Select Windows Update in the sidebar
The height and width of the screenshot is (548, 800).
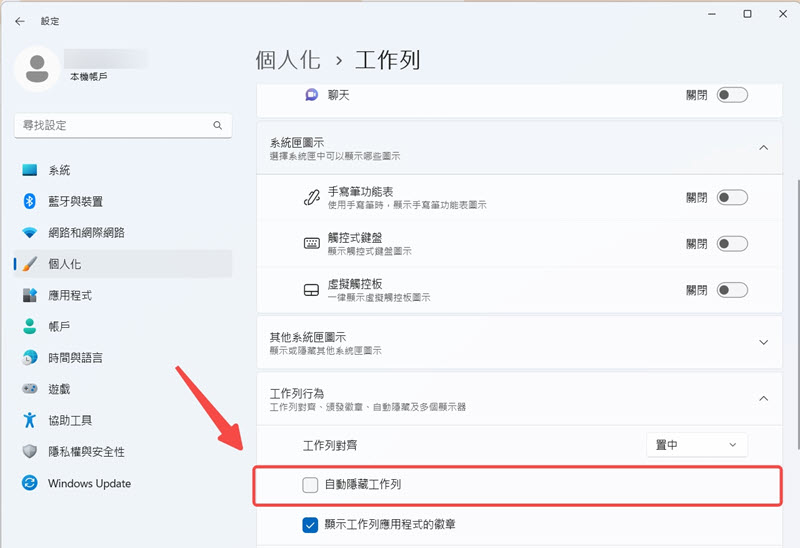pos(122,483)
